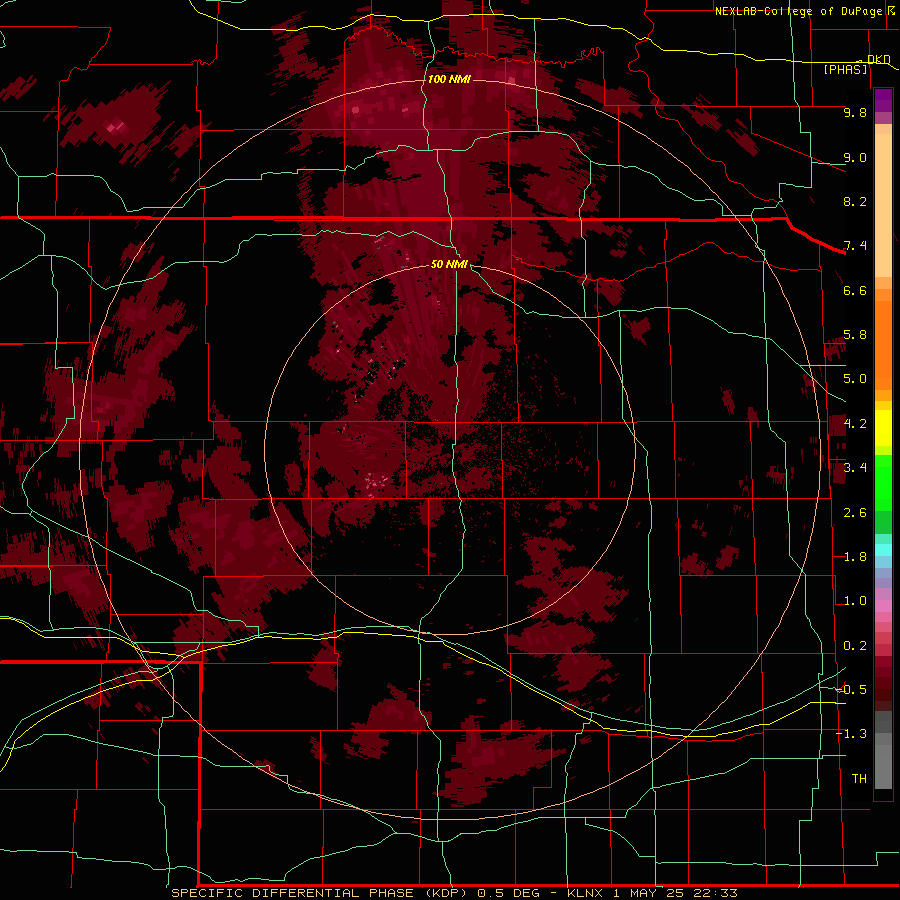Click the 0.2 scale value

[x=855, y=646]
